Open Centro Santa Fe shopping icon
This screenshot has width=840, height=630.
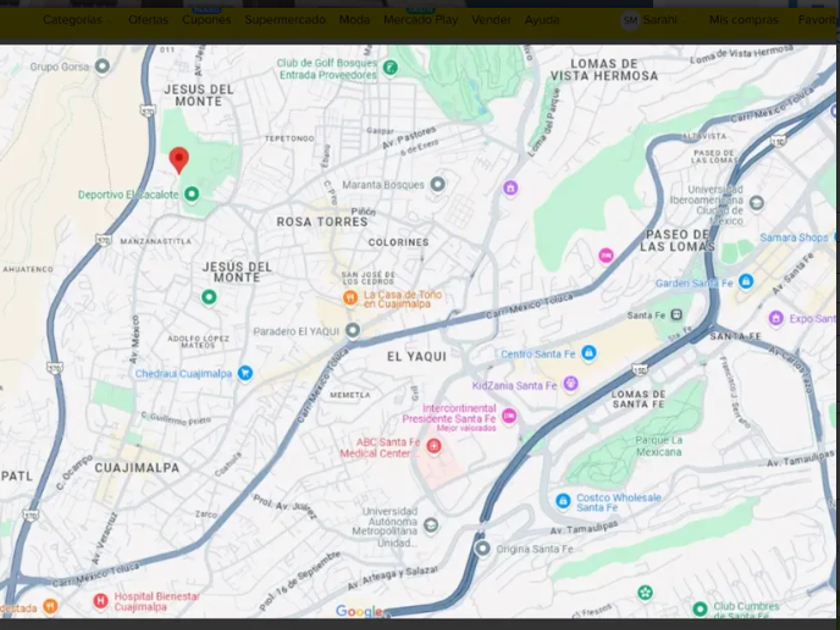point(589,353)
